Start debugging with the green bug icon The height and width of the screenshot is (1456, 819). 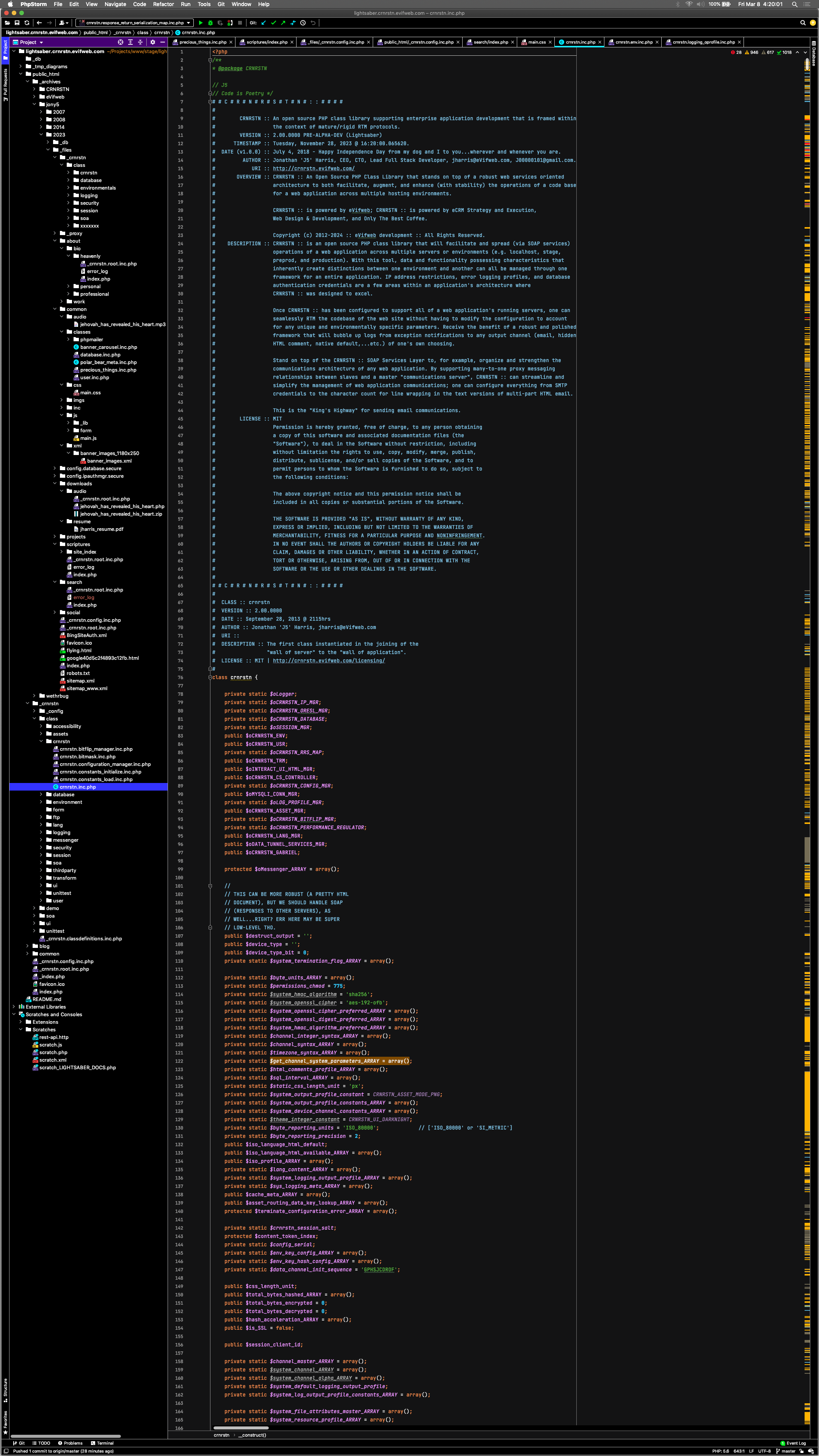pos(210,23)
